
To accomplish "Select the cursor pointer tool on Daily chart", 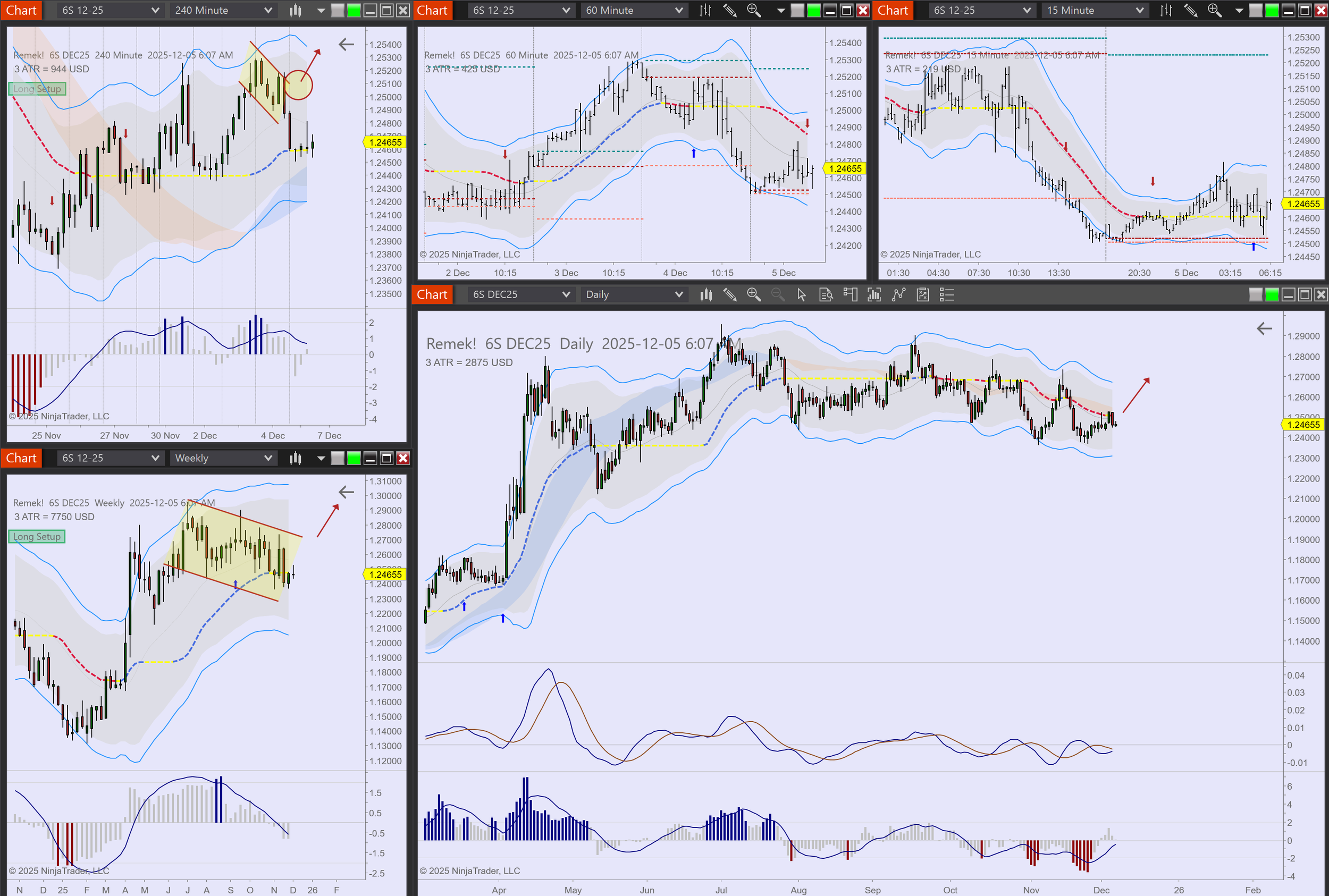I will (x=802, y=295).
